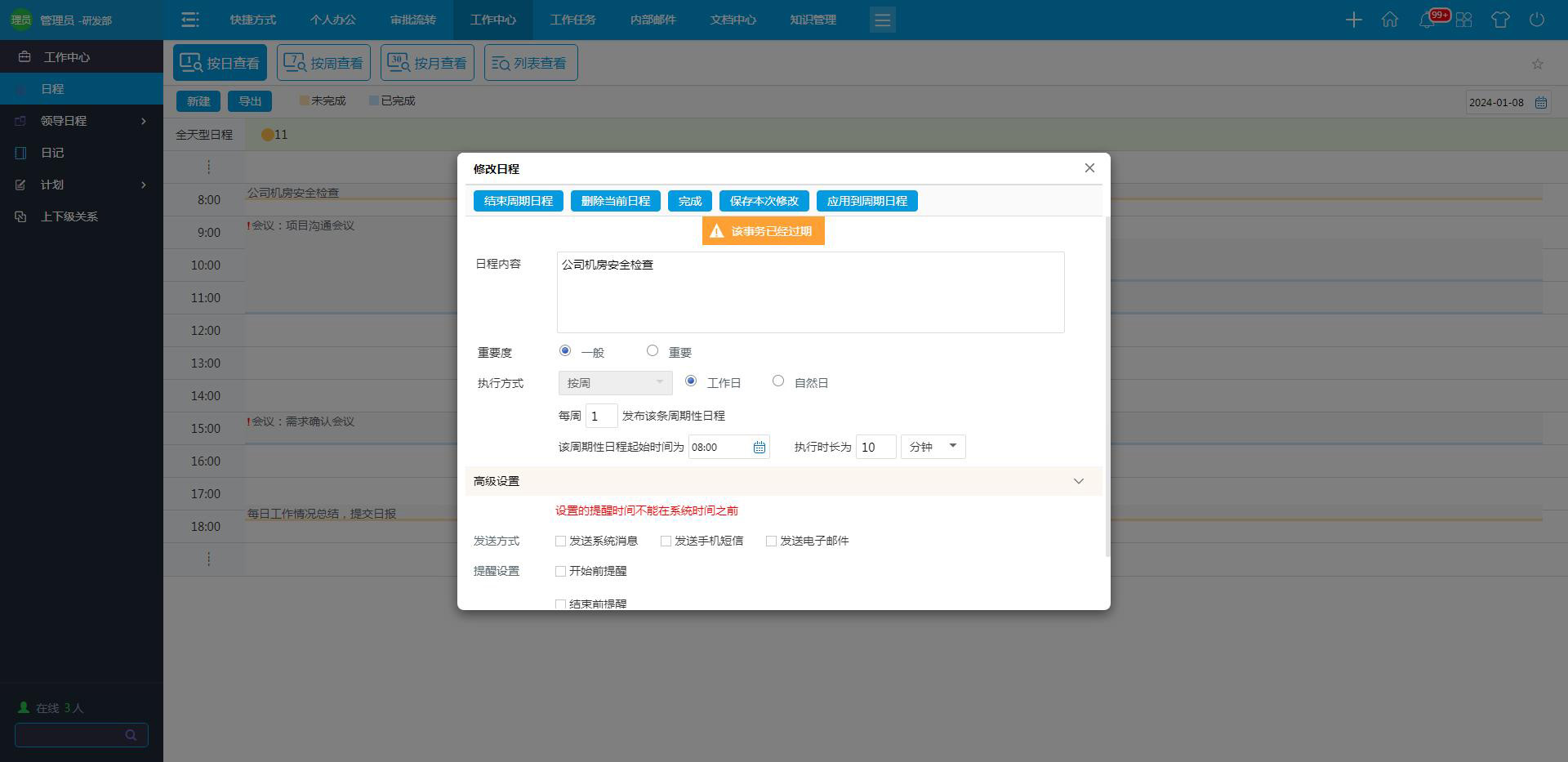Open the 分钟 duration unit dropdown
Viewport: 1568px width, 762px height.
tap(932, 447)
